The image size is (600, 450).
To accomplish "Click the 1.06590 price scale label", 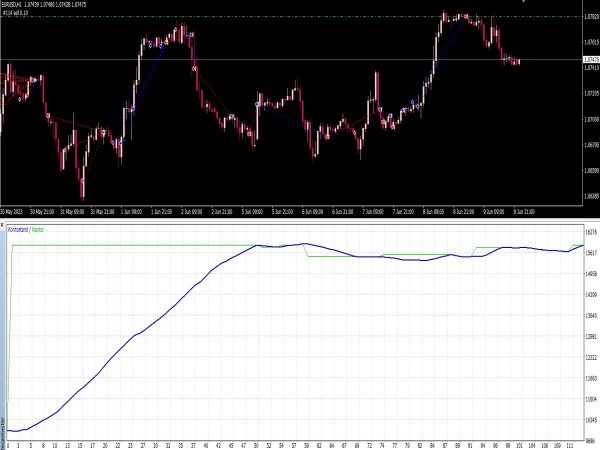I will 592,171.
